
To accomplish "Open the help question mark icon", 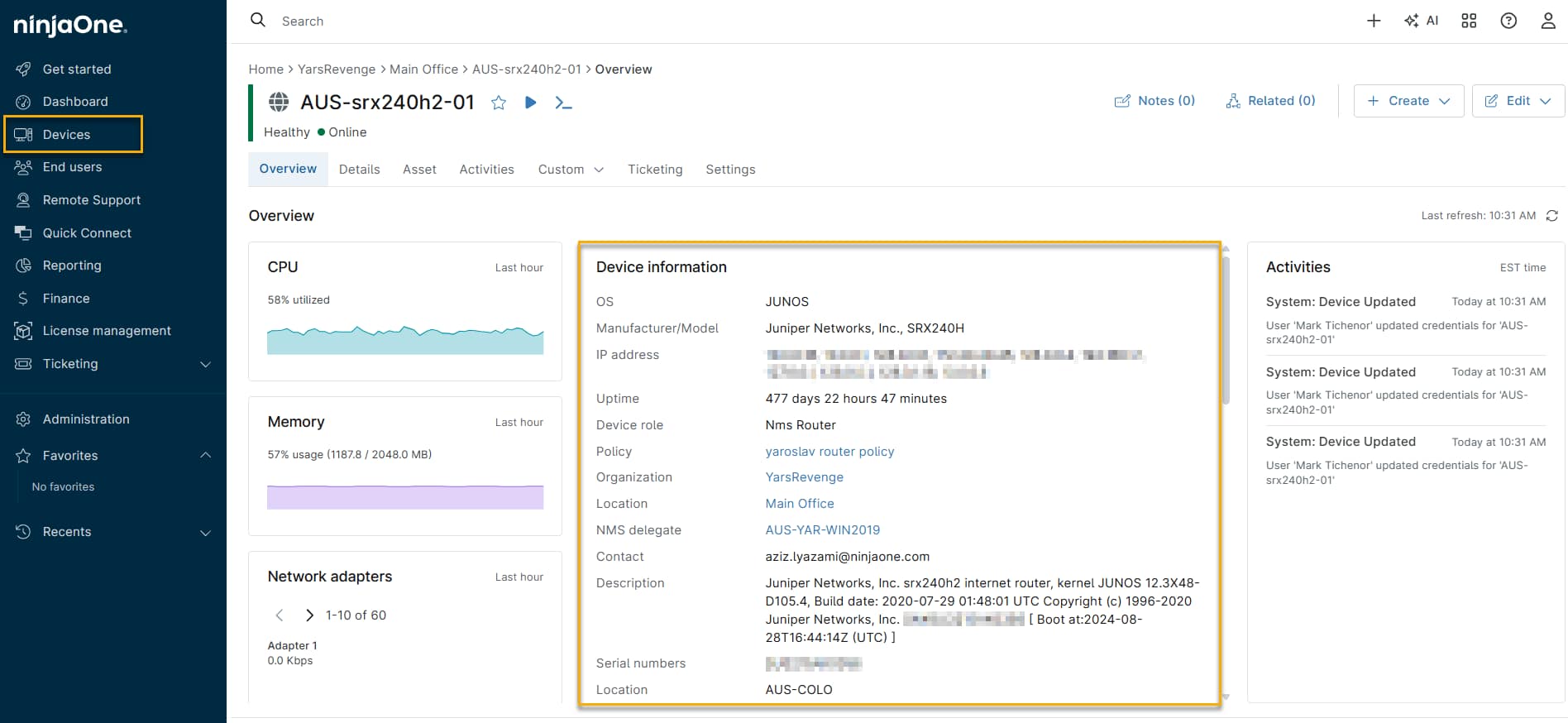I will point(1508,21).
